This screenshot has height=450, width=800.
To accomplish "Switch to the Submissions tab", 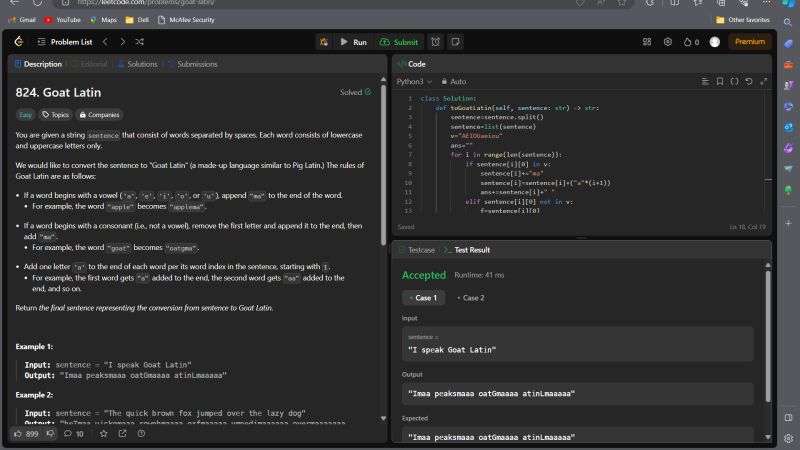I will tap(193, 64).
